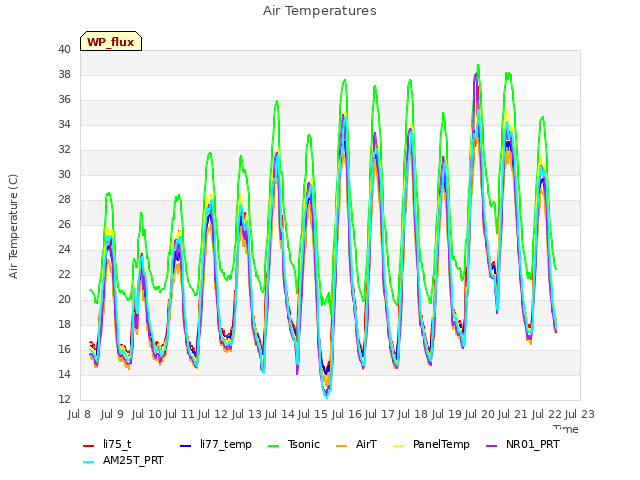Click the 40 y-axis tick label
Viewport: 640px width, 480px height.
[x=64, y=49]
